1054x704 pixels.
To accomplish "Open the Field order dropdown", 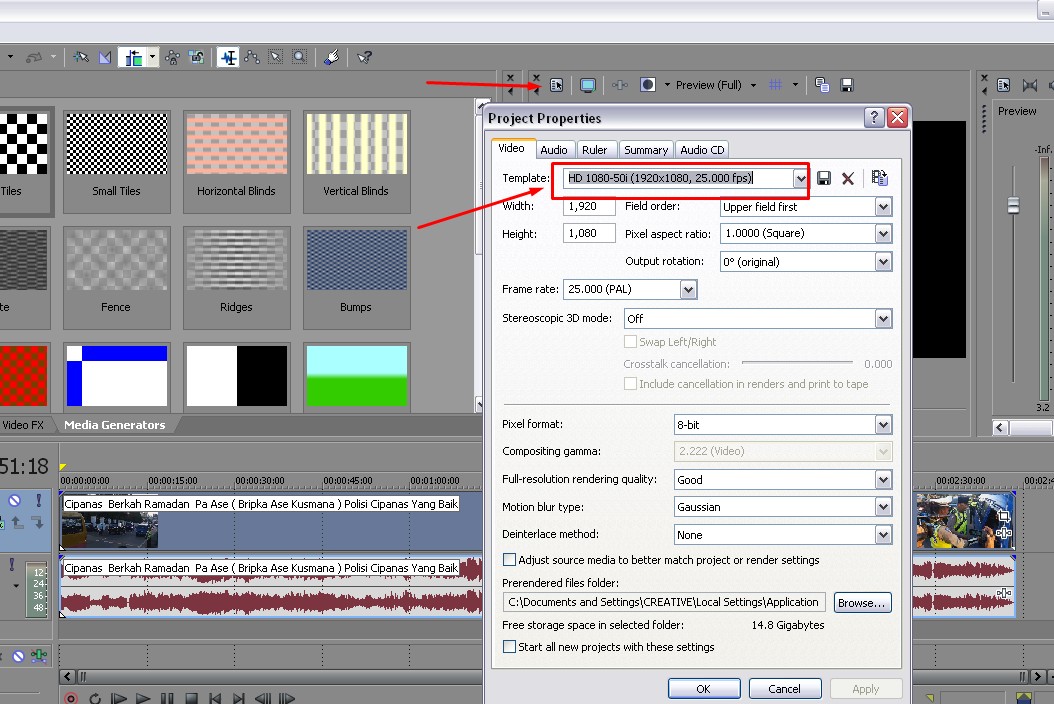I will click(x=882, y=207).
